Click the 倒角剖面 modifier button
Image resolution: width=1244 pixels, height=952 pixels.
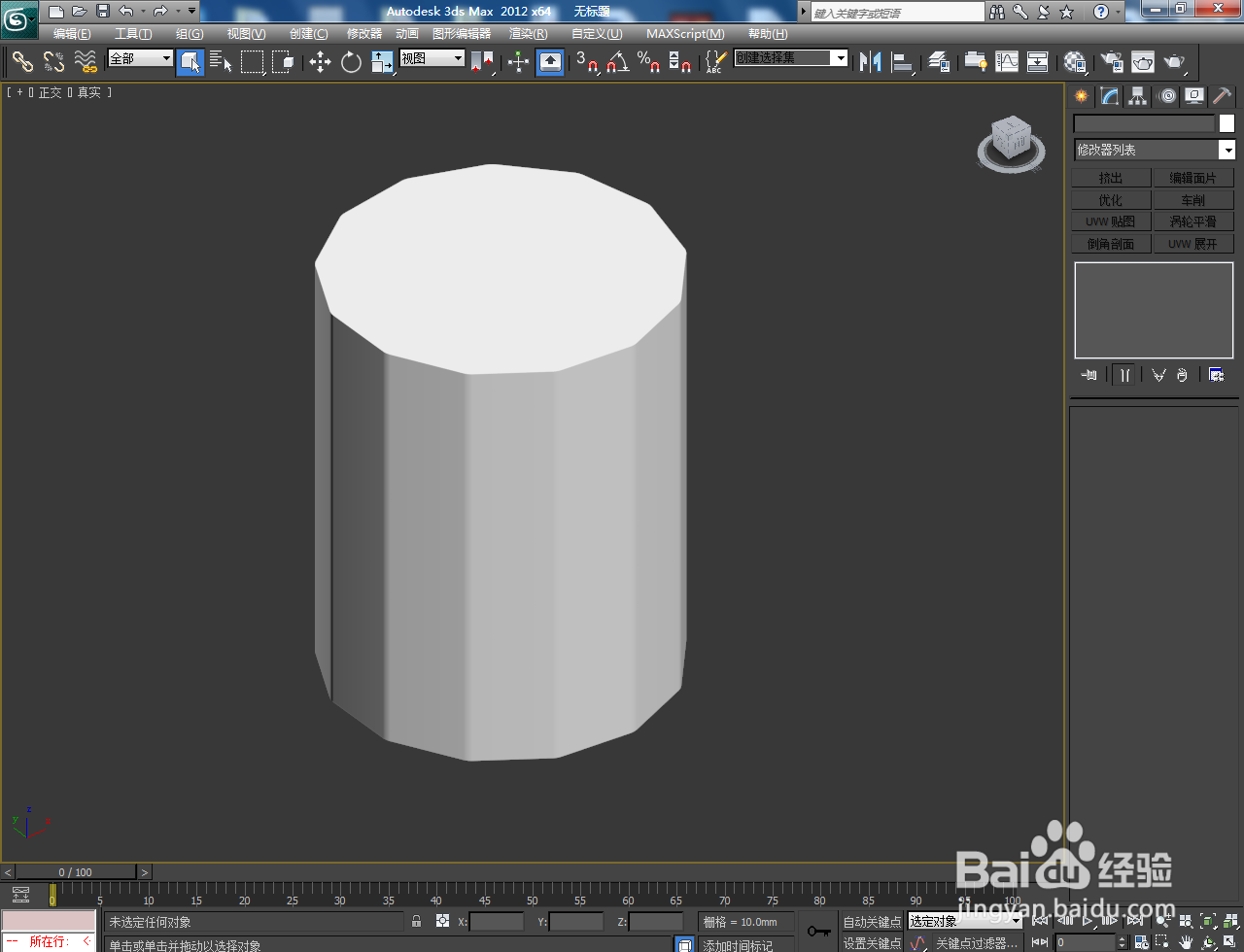(x=1112, y=244)
